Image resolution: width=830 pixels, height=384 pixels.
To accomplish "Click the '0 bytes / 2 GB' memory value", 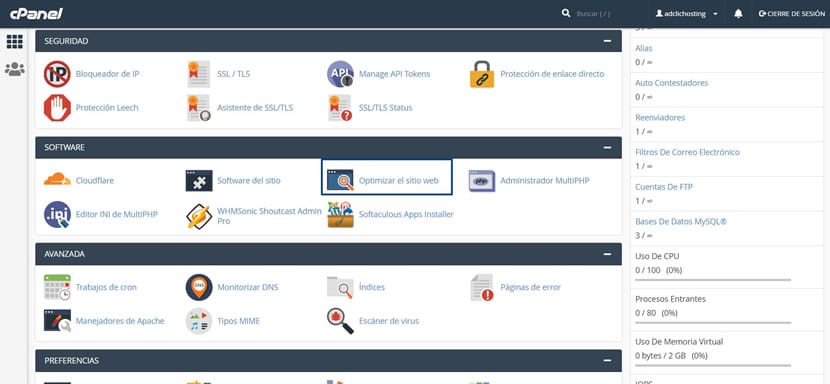I will point(661,355).
